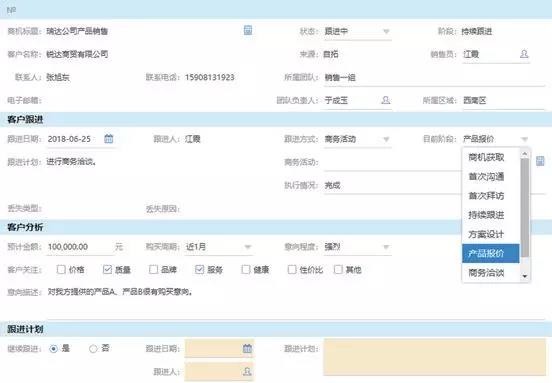The image size is (552, 383).
Task: Choose 首次拜访 in the stage list
Action: click(x=491, y=195)
